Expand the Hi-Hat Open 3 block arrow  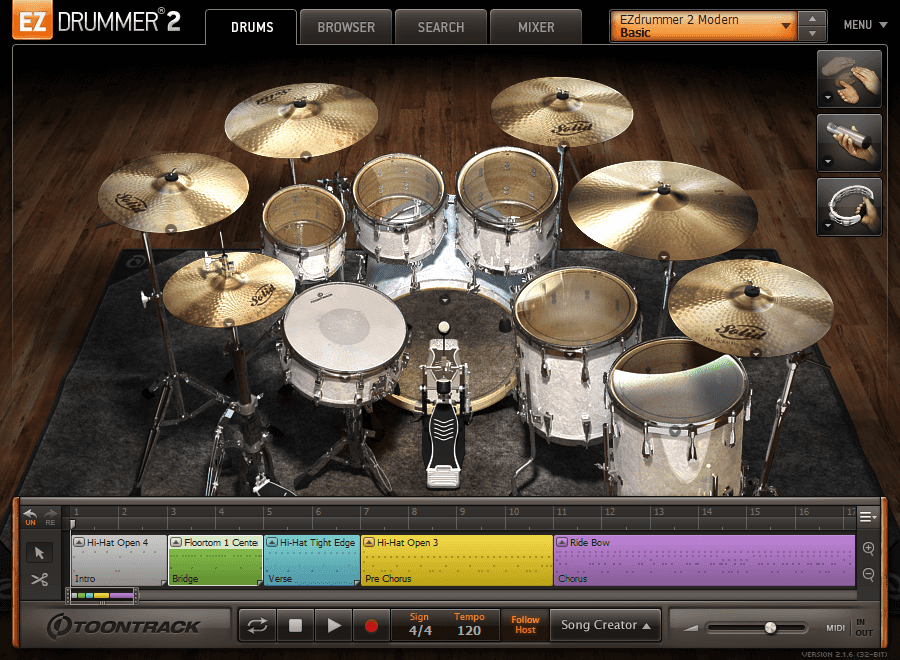(x=370, y=542)
